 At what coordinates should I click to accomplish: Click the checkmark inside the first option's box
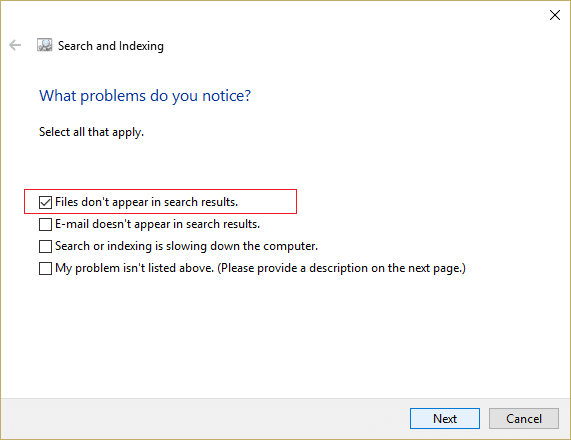[45, 202]
